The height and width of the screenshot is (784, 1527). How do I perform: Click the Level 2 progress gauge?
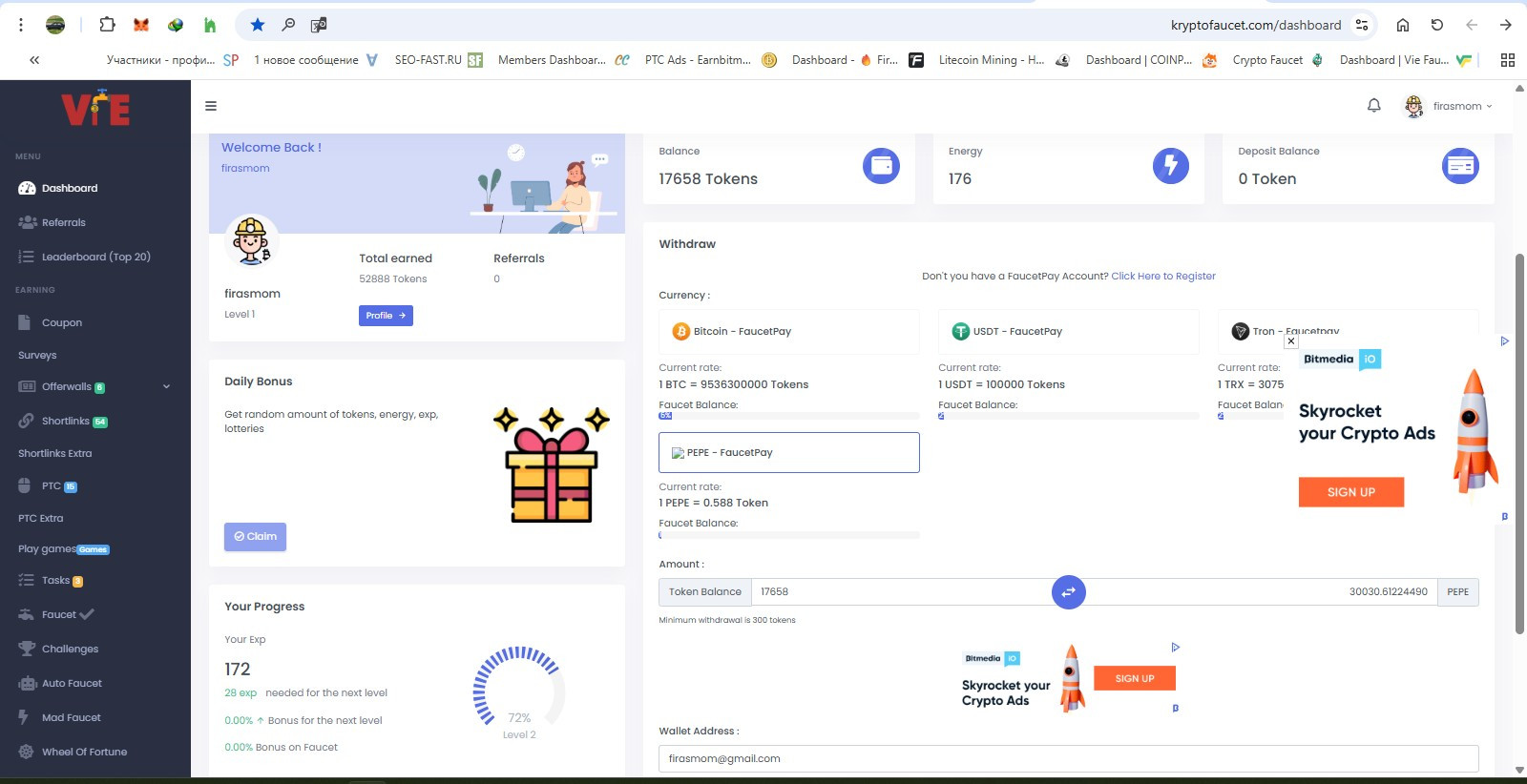(519, 691)
